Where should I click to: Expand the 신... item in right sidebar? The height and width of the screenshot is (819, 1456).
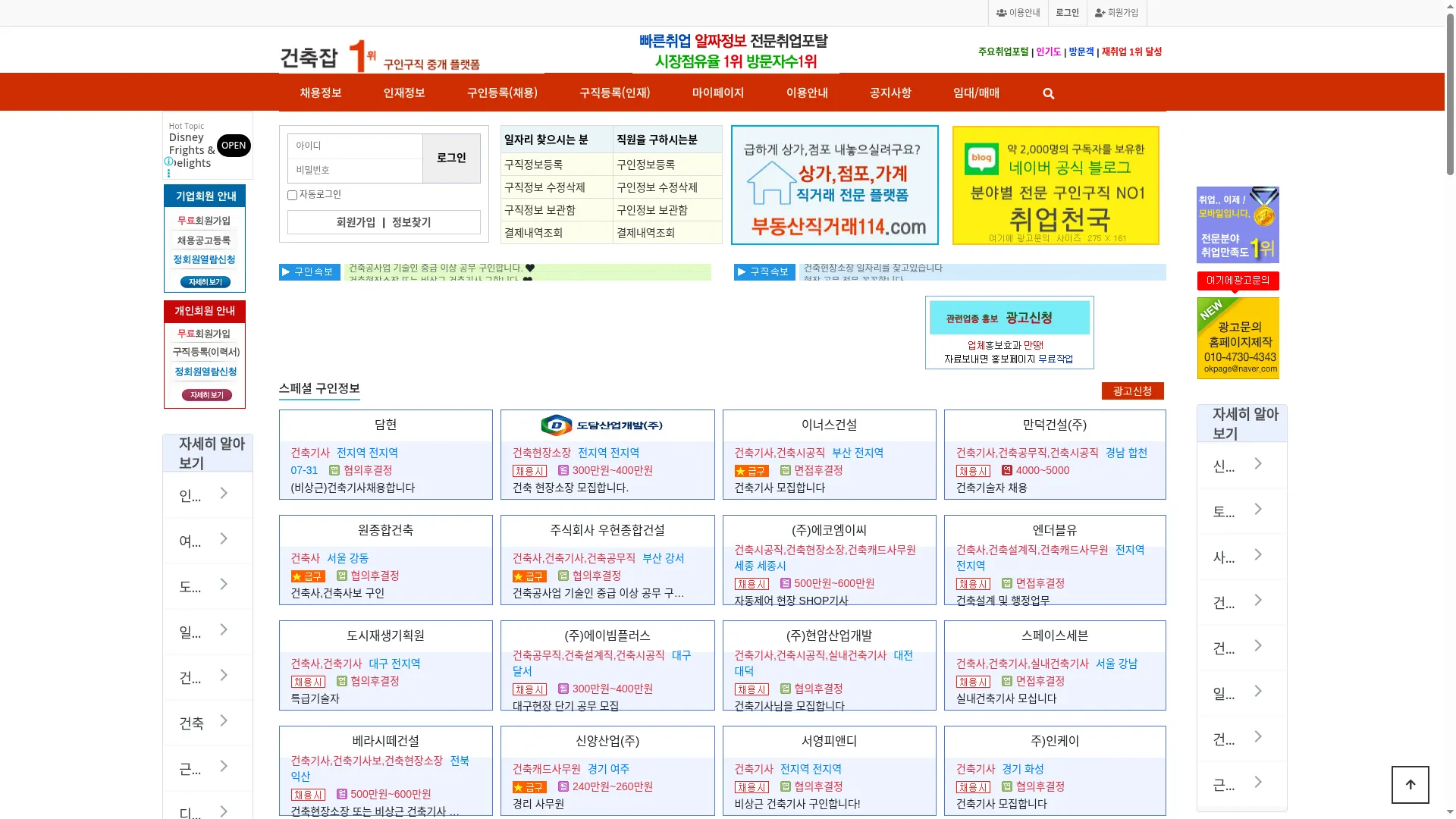point(1242,465)
